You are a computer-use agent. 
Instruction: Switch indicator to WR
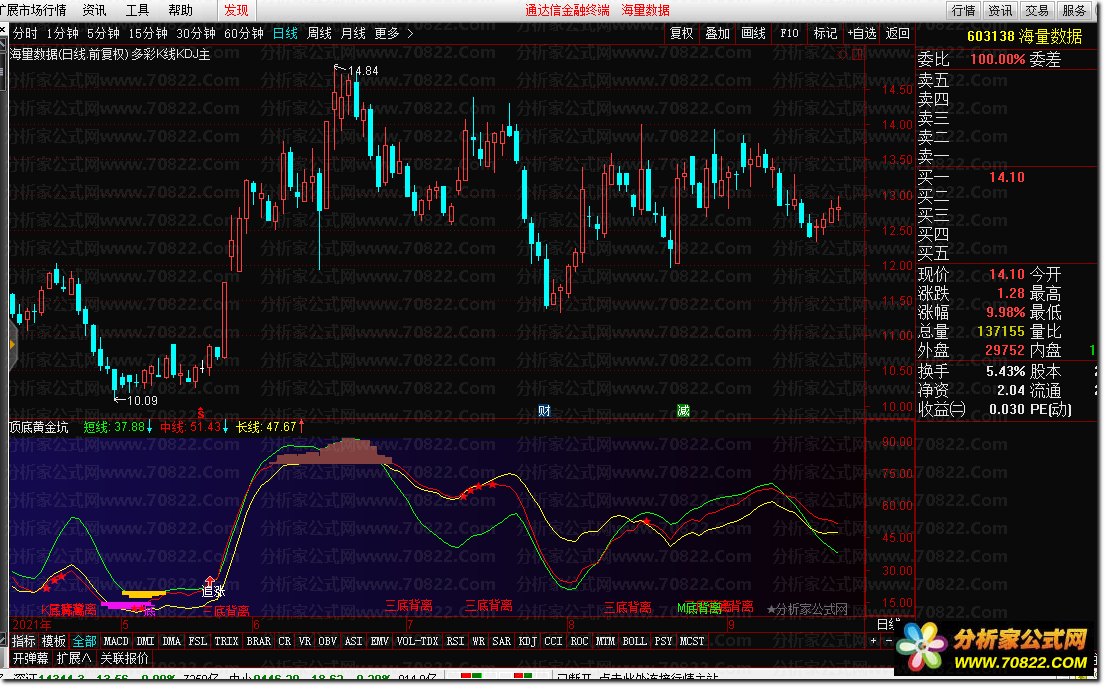tap(478, 641)
